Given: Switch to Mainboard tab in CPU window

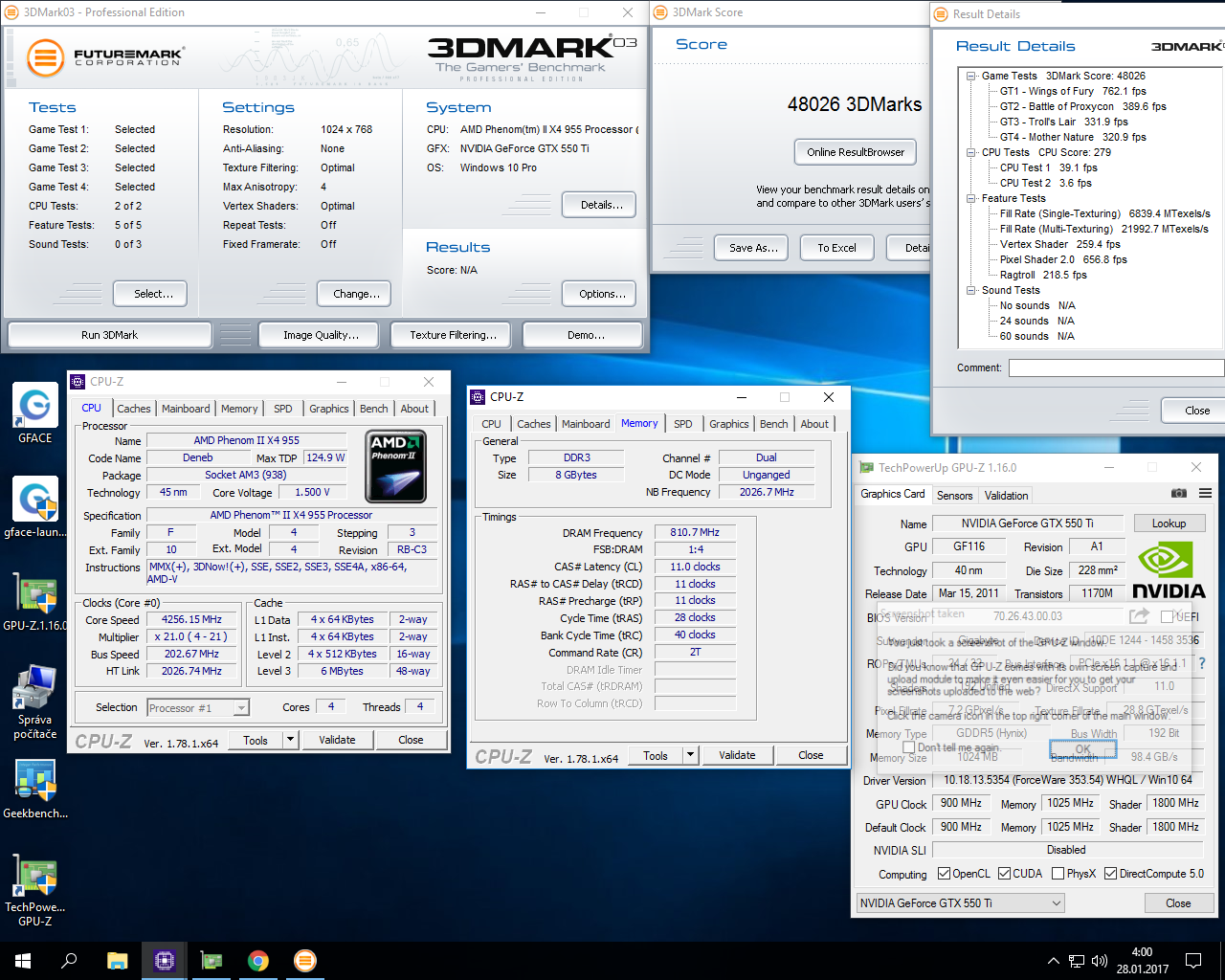Looking at the screenshot, I should (186, 409).
